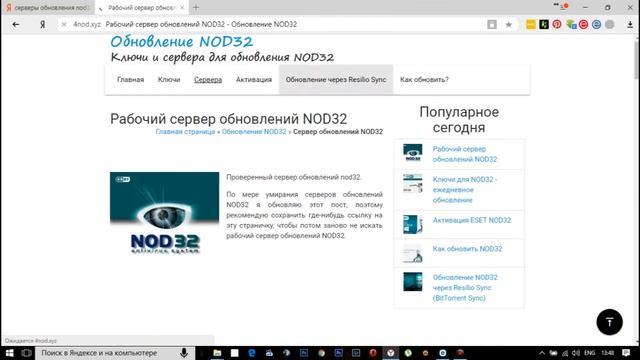Click the red 'e' extension icon
This screenshot has width=640, height=360.
(x=584, y=24)
